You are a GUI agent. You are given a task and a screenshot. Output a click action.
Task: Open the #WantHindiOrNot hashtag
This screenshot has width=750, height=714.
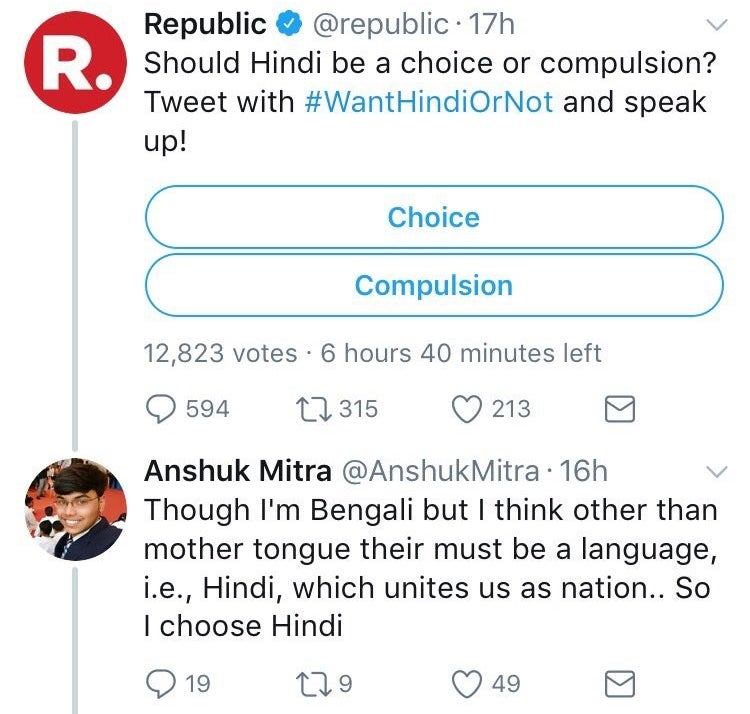pos(429,102)
